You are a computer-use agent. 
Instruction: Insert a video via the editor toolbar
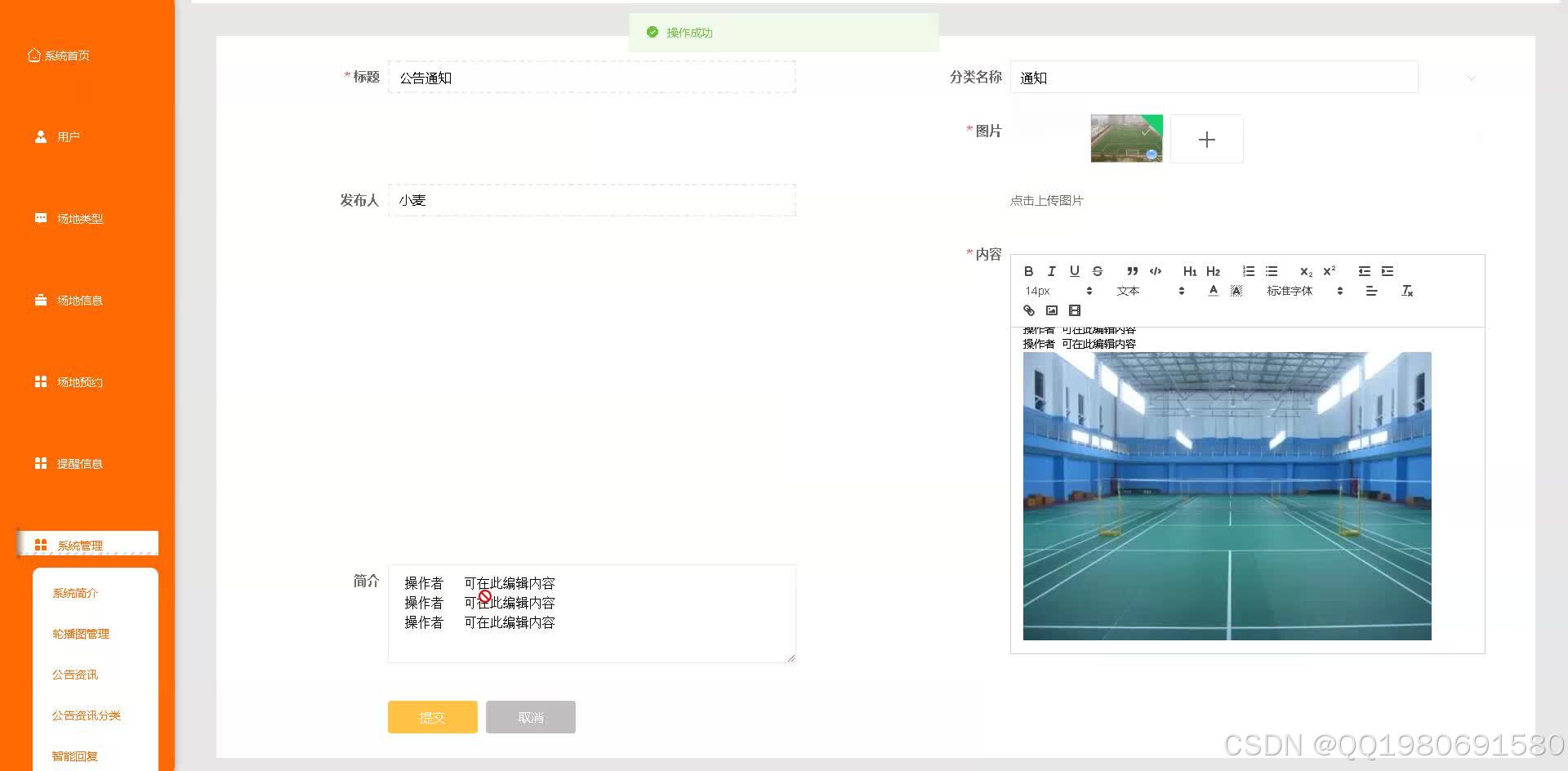(x=1074, y=310)
